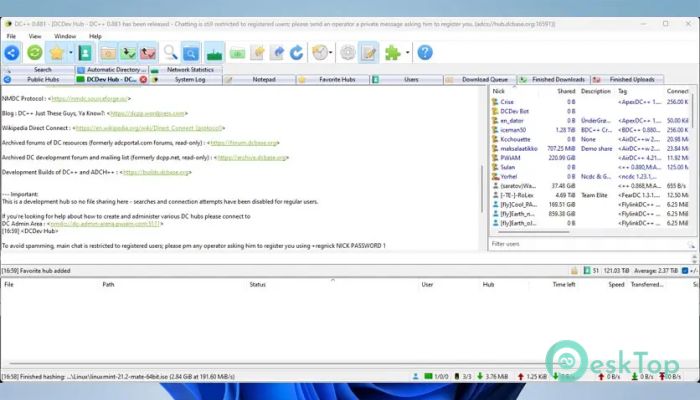This screenshot has width=700, height=400.
Task: Close the DCDev Hub tab with red X
Action: pos(143,79)
